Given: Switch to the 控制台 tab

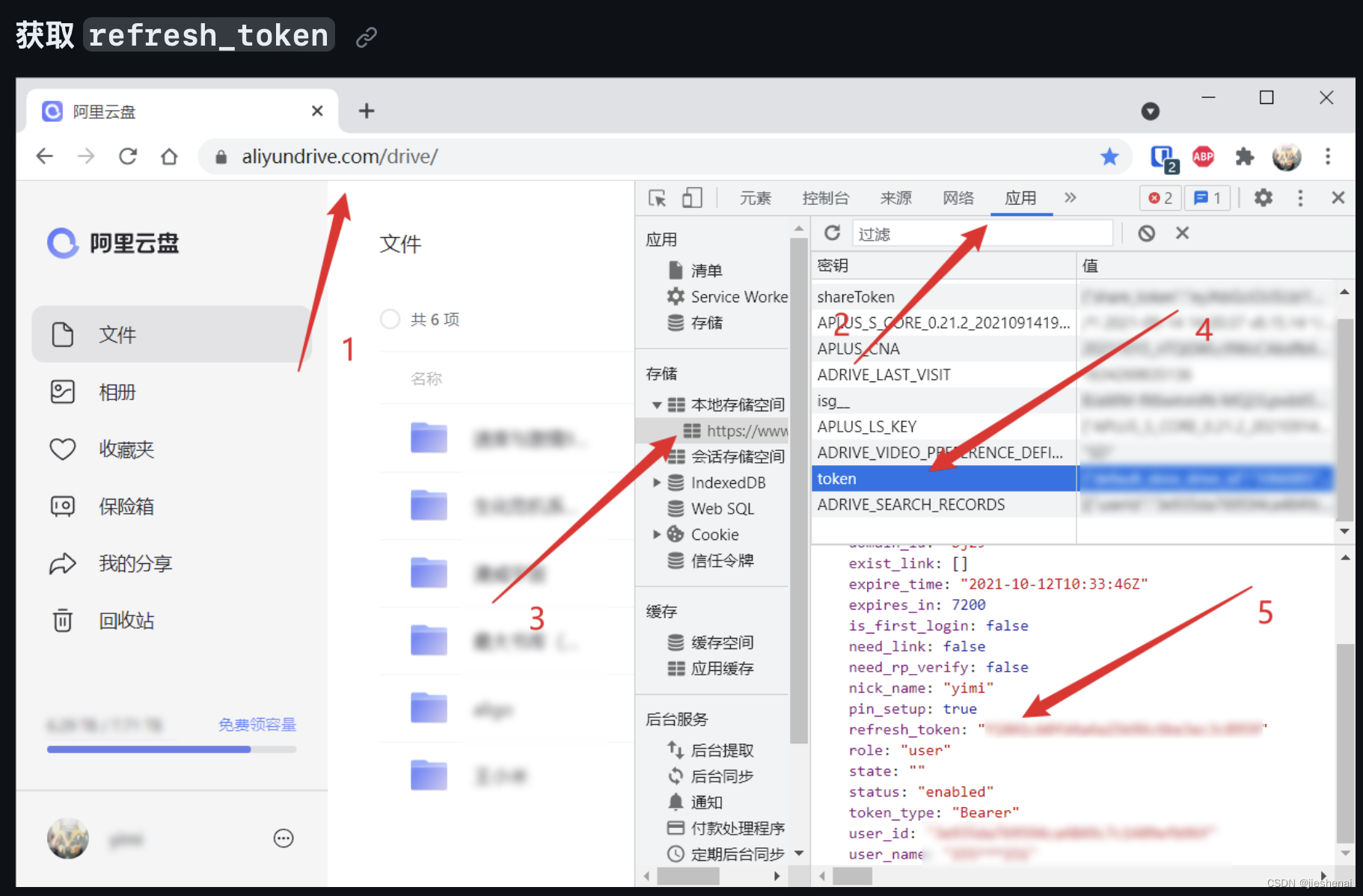Looking at the screenshot, I should tap(826, 198).
